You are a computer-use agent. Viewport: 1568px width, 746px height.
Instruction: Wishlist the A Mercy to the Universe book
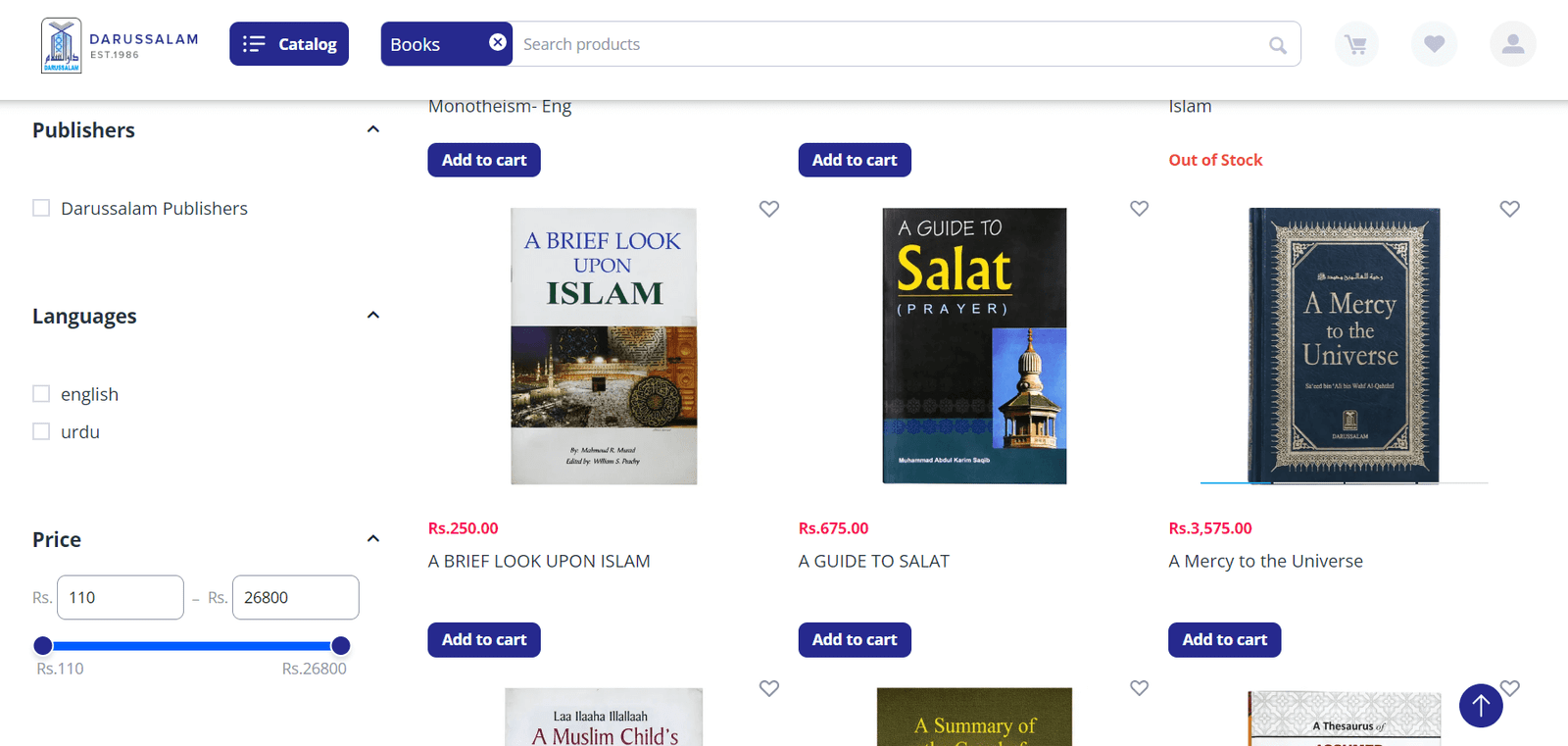tap(1509, 209)
